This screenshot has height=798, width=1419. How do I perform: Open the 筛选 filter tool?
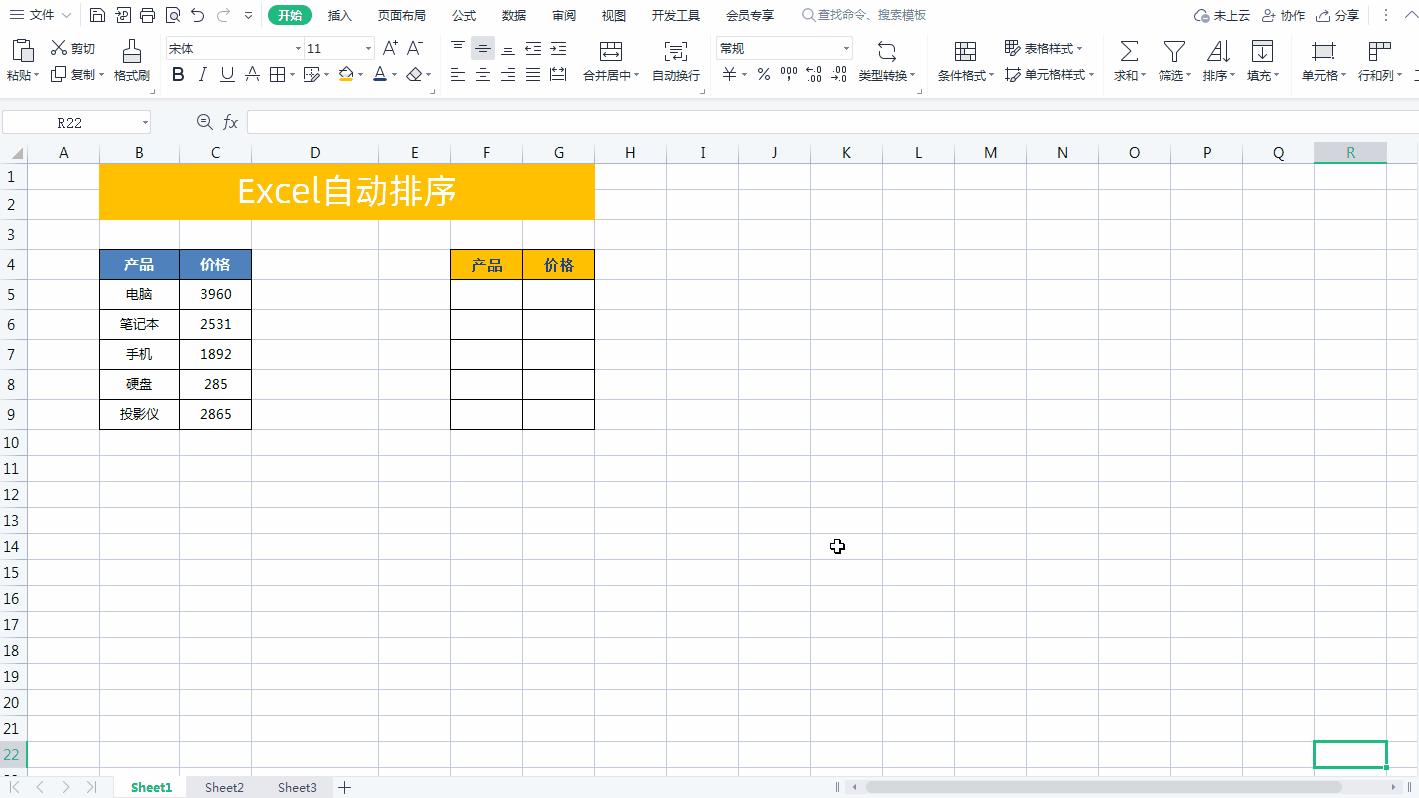pos(1172,60)
